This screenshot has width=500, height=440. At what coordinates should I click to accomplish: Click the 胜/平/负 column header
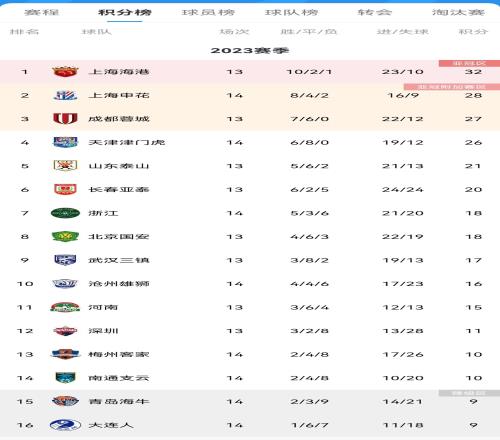tap(309, 32)
